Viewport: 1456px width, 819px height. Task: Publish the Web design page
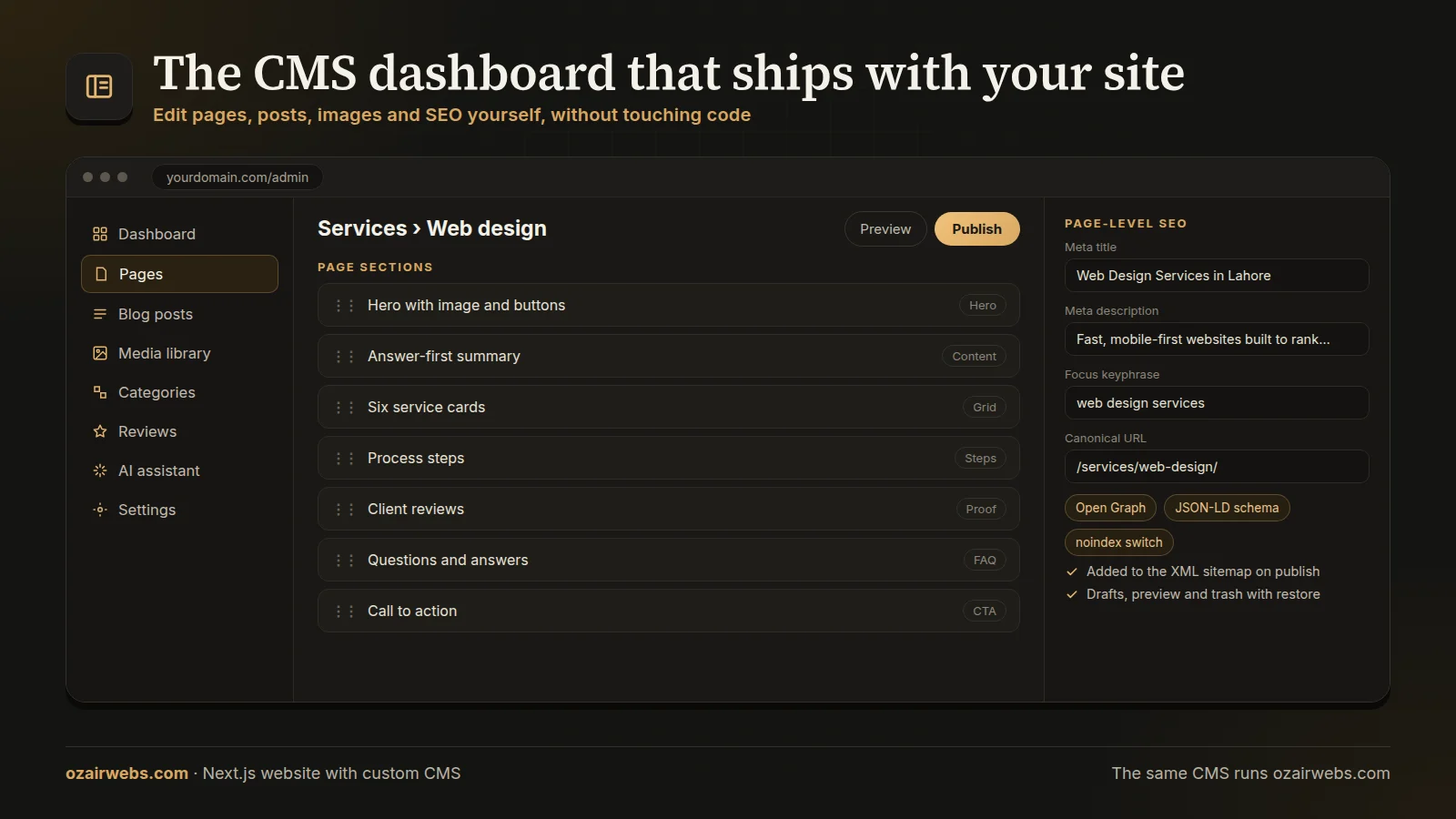pos(977,229)
